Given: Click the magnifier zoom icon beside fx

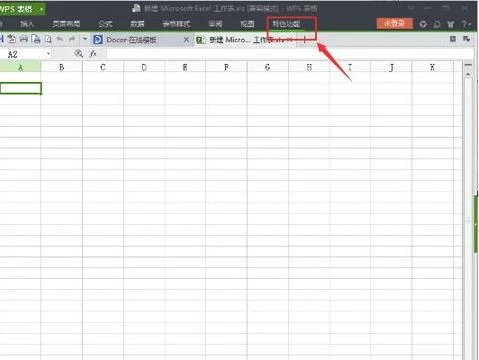Looking at the screenshot, I should point(79,53).
